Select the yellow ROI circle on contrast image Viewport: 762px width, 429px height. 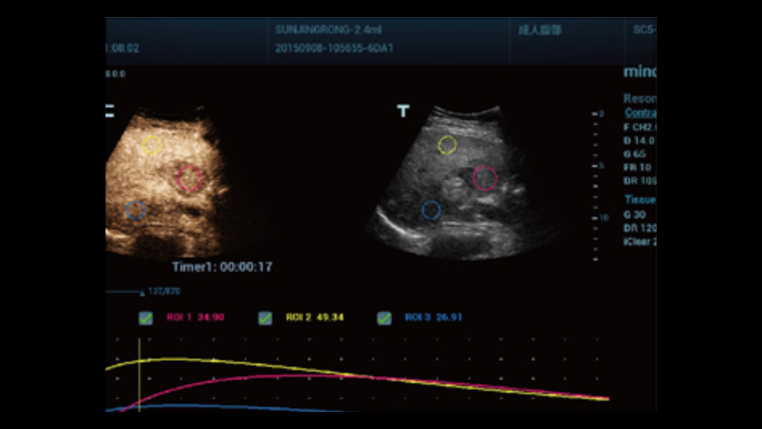[151, 145]
